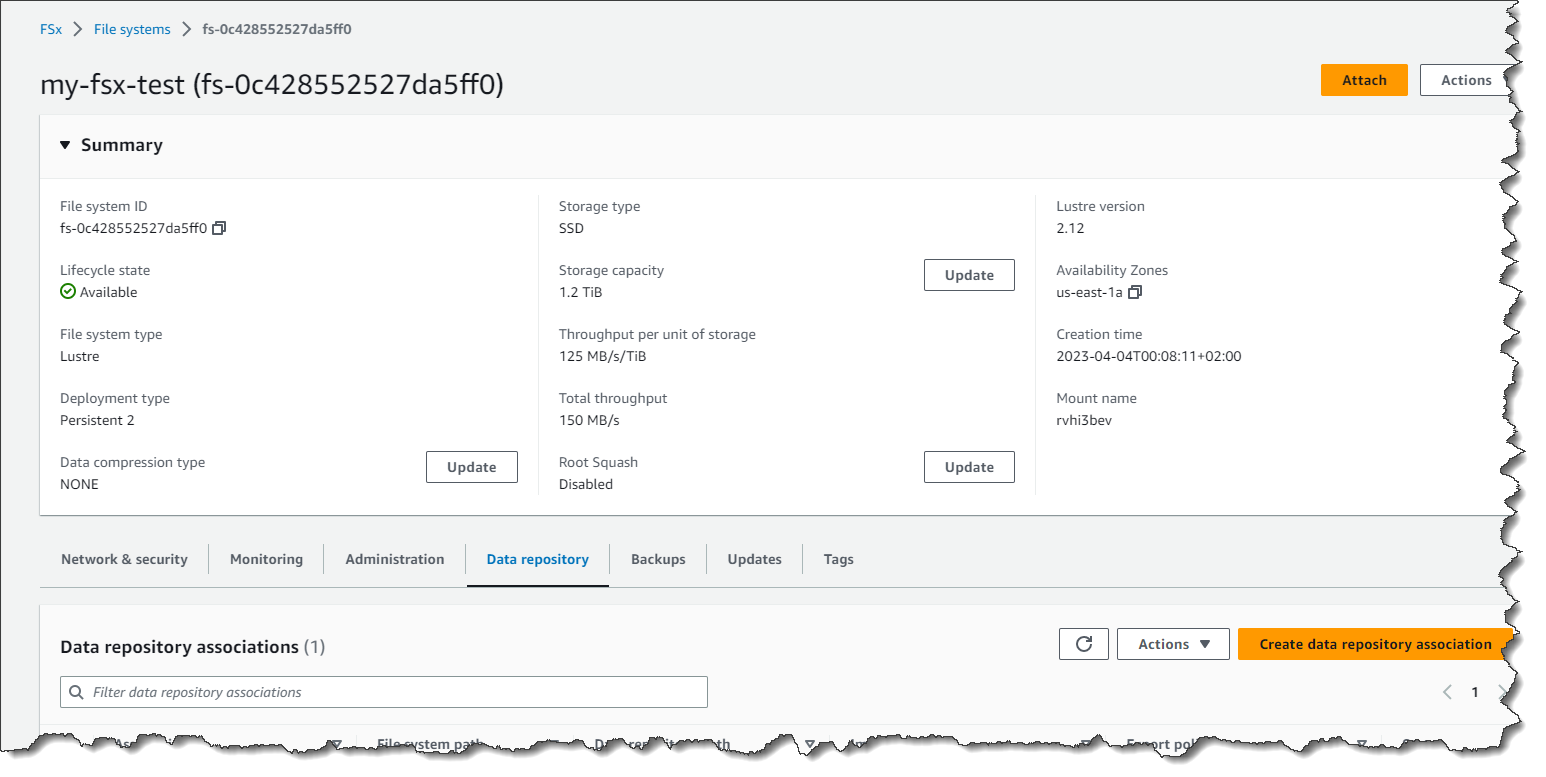Image resolution: width=1546 pixels, height=777 pixels.
Task: Collapse the Summary section
Action: pyautogui.click(x=65, y=145)
